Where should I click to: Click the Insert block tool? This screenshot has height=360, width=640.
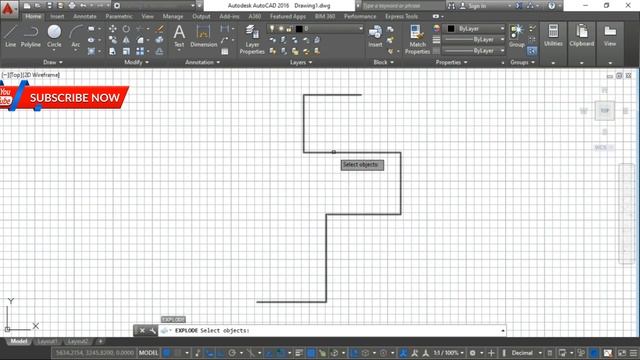(x=375, y=36)
